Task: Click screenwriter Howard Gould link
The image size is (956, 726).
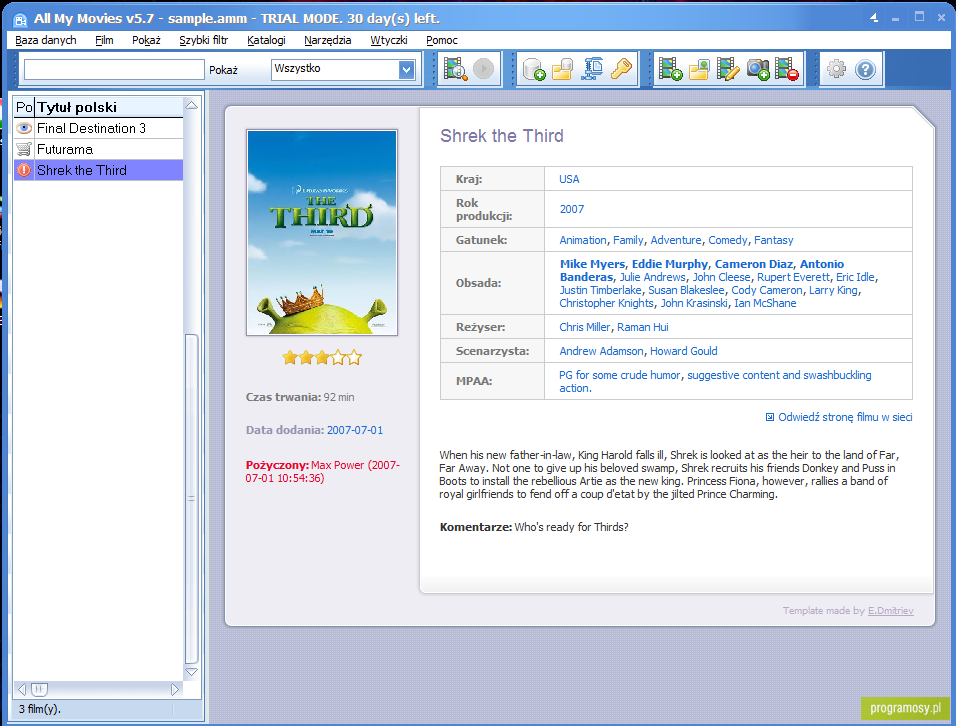Action: click(683, 351)
